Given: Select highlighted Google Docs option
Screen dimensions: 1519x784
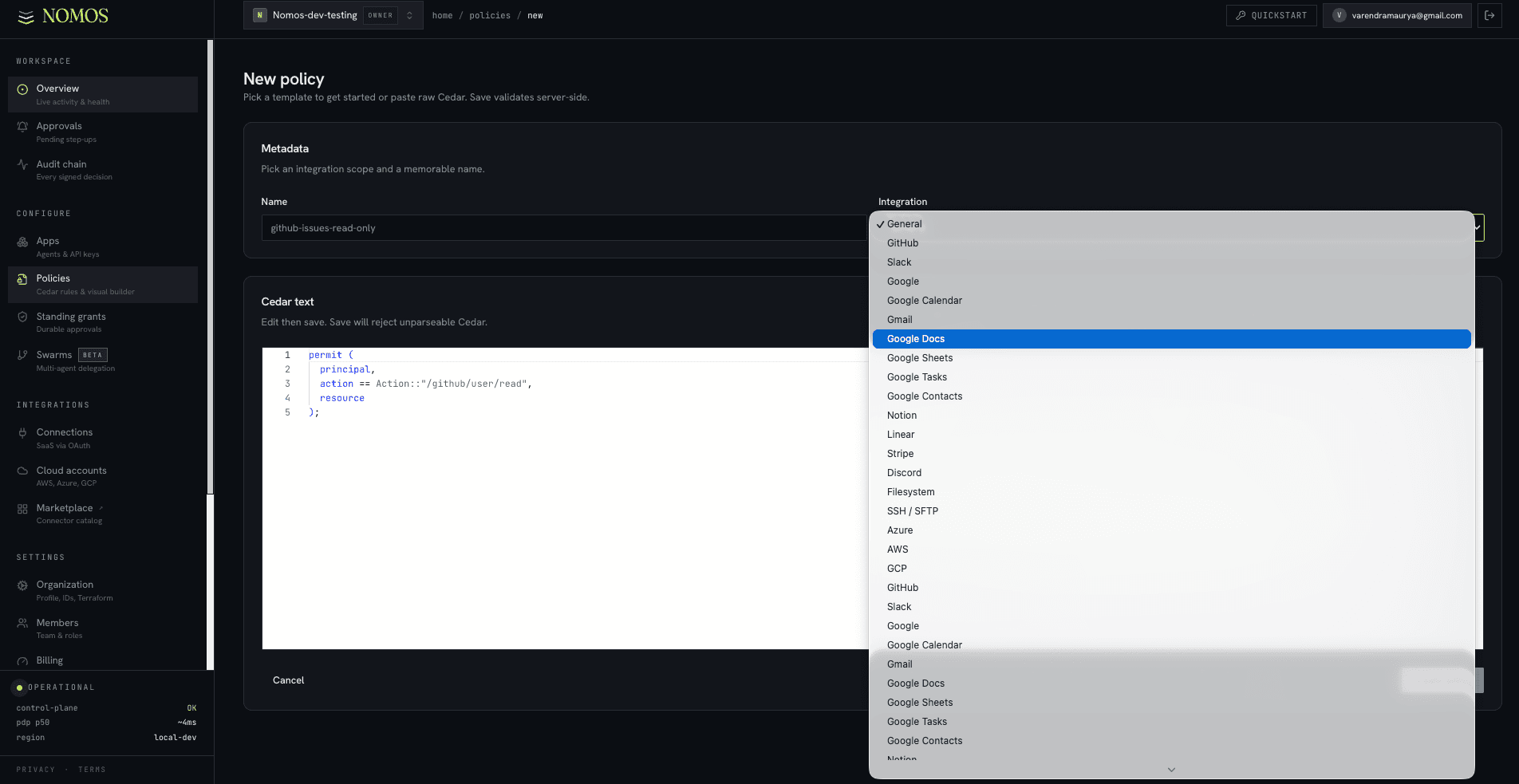Looking at the screenshot, I should (x=1171, y=339).
